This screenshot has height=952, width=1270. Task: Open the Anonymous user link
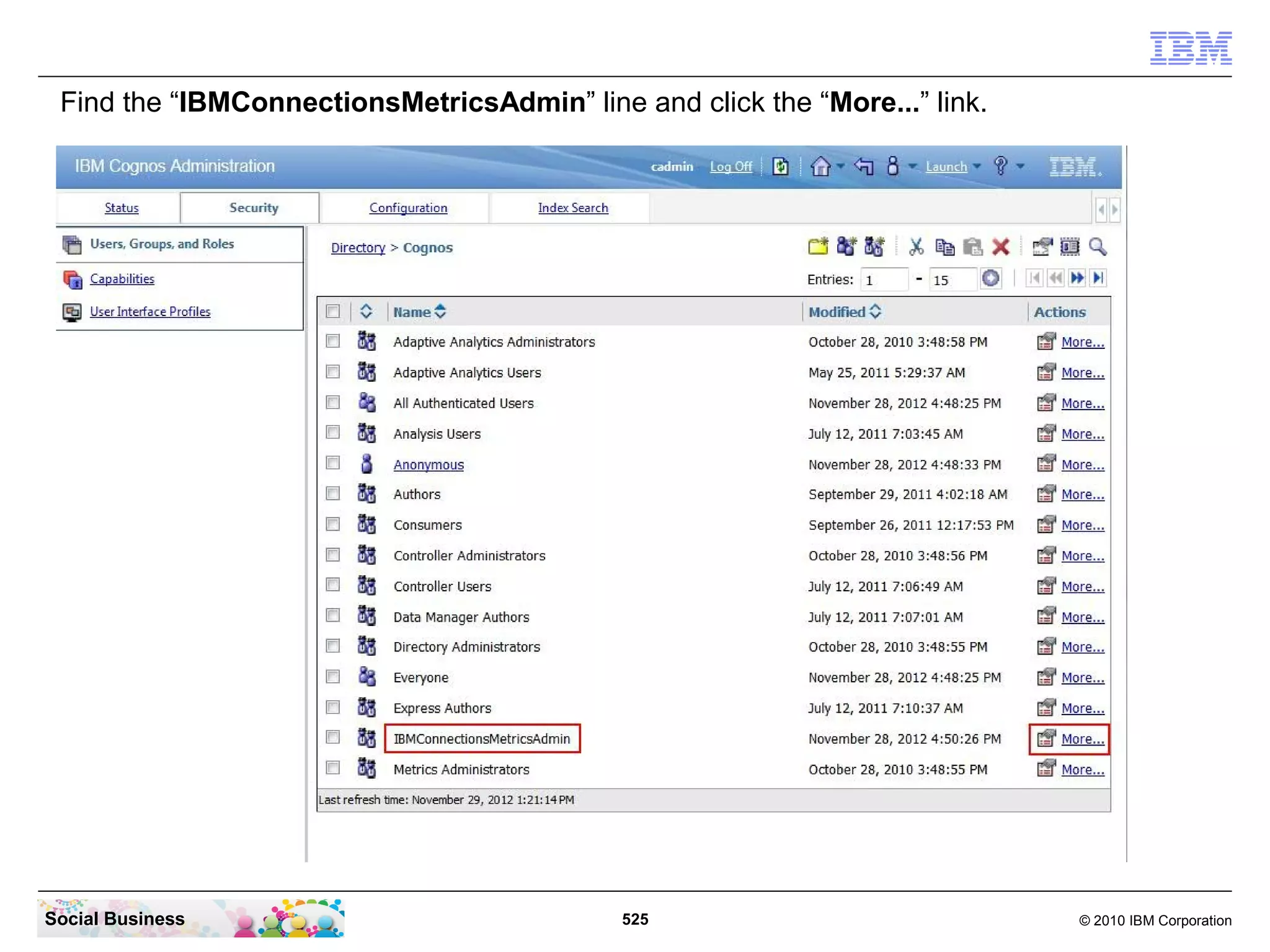point(429,465)
